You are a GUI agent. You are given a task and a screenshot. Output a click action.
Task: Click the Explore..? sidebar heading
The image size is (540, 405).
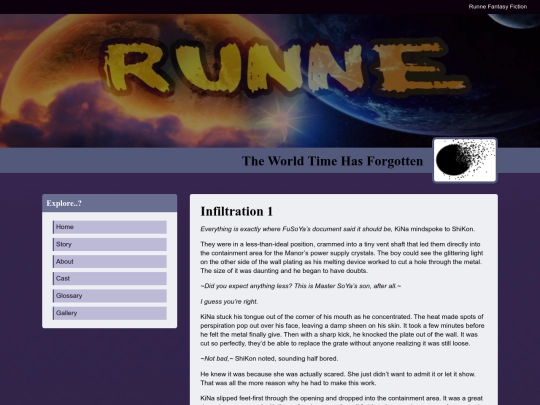pyautogui.click(x=64, y=203)
